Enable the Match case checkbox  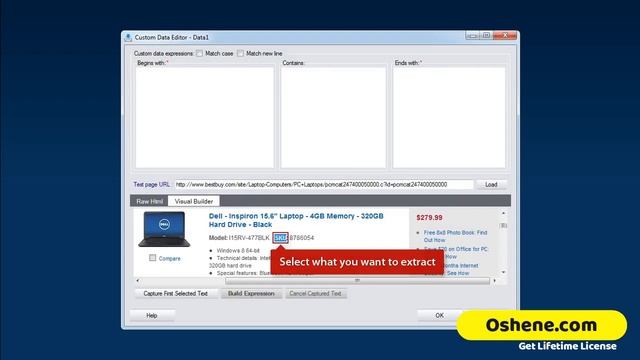pyautogui.click(x=199, y=53)
